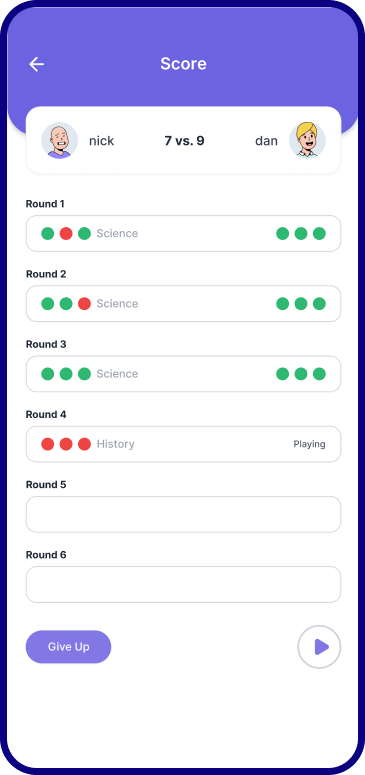Go back using the left arrow icon
This screenshot has height=775, width=365.
coord(37,64)
